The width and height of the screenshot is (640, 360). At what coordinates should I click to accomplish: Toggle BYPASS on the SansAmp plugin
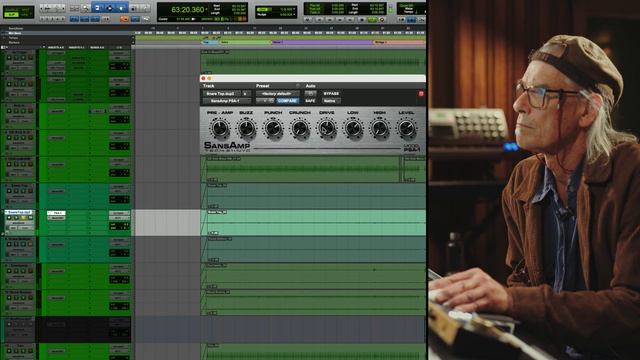coord(331,93)
